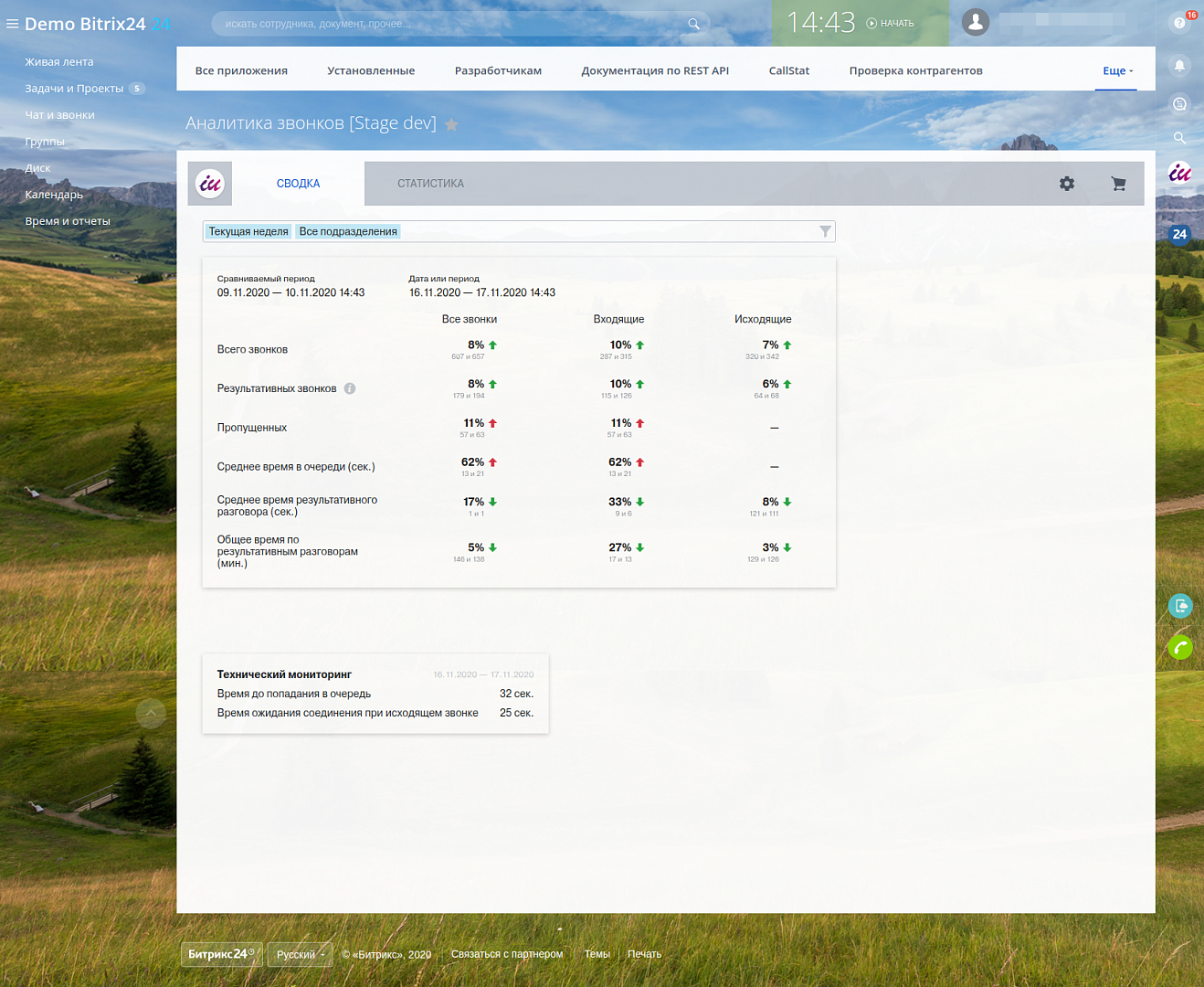Expand the Еще dropdown menu
Image resolution: width=1204 pixels, height=987 pixels.
(1116, 71)
